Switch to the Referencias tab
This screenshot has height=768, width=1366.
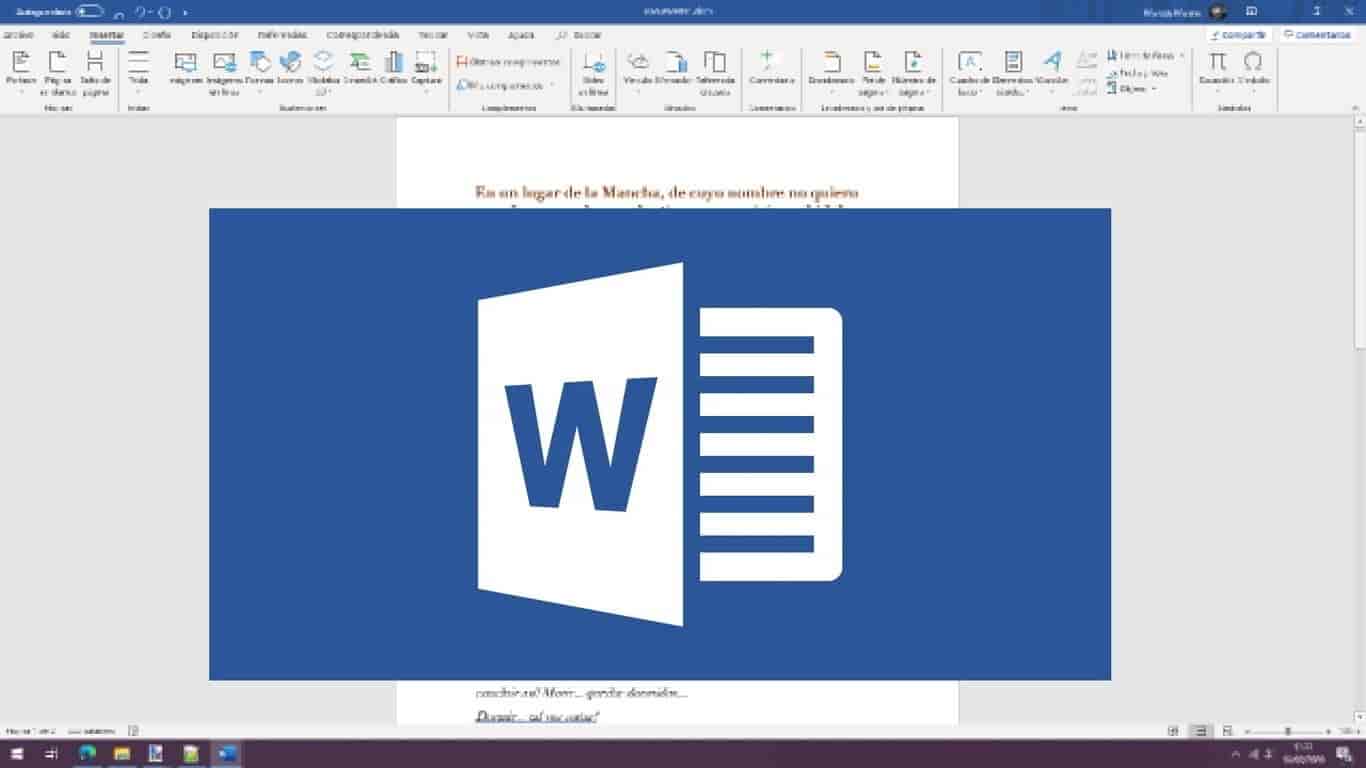[x=281, y=35]
